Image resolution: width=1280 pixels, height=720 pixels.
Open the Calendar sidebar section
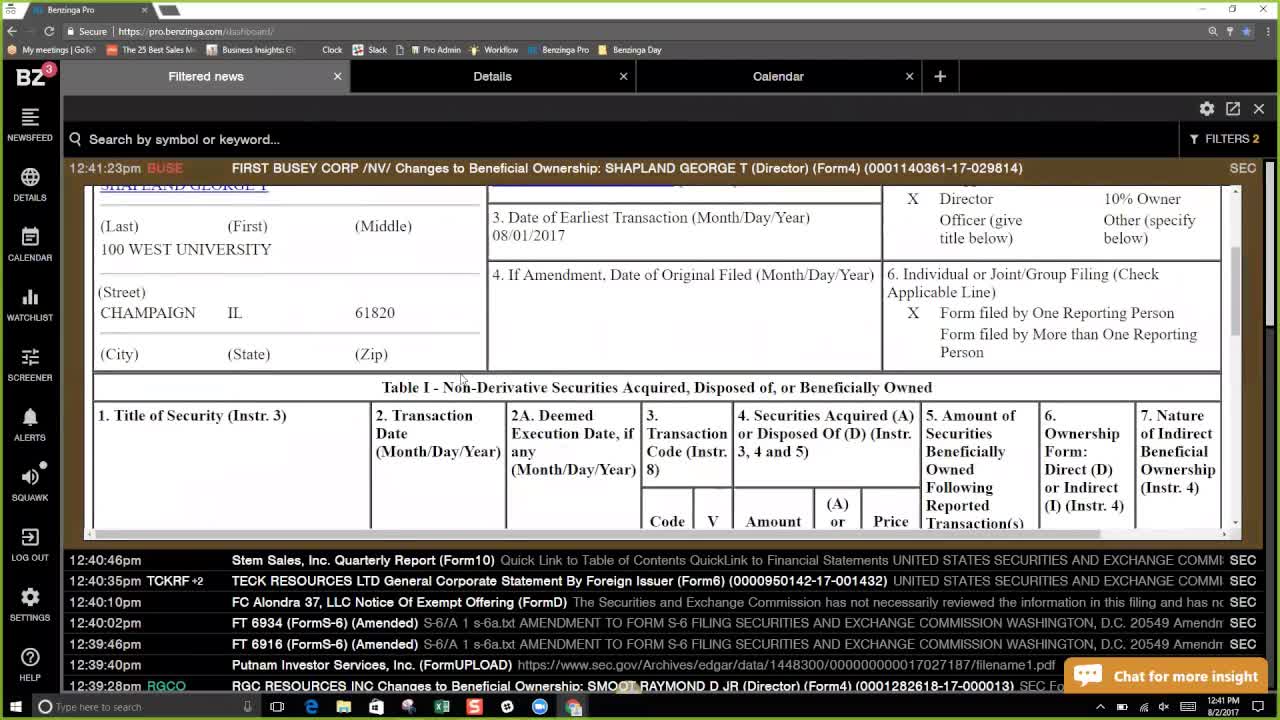click(x=30, y=244)
